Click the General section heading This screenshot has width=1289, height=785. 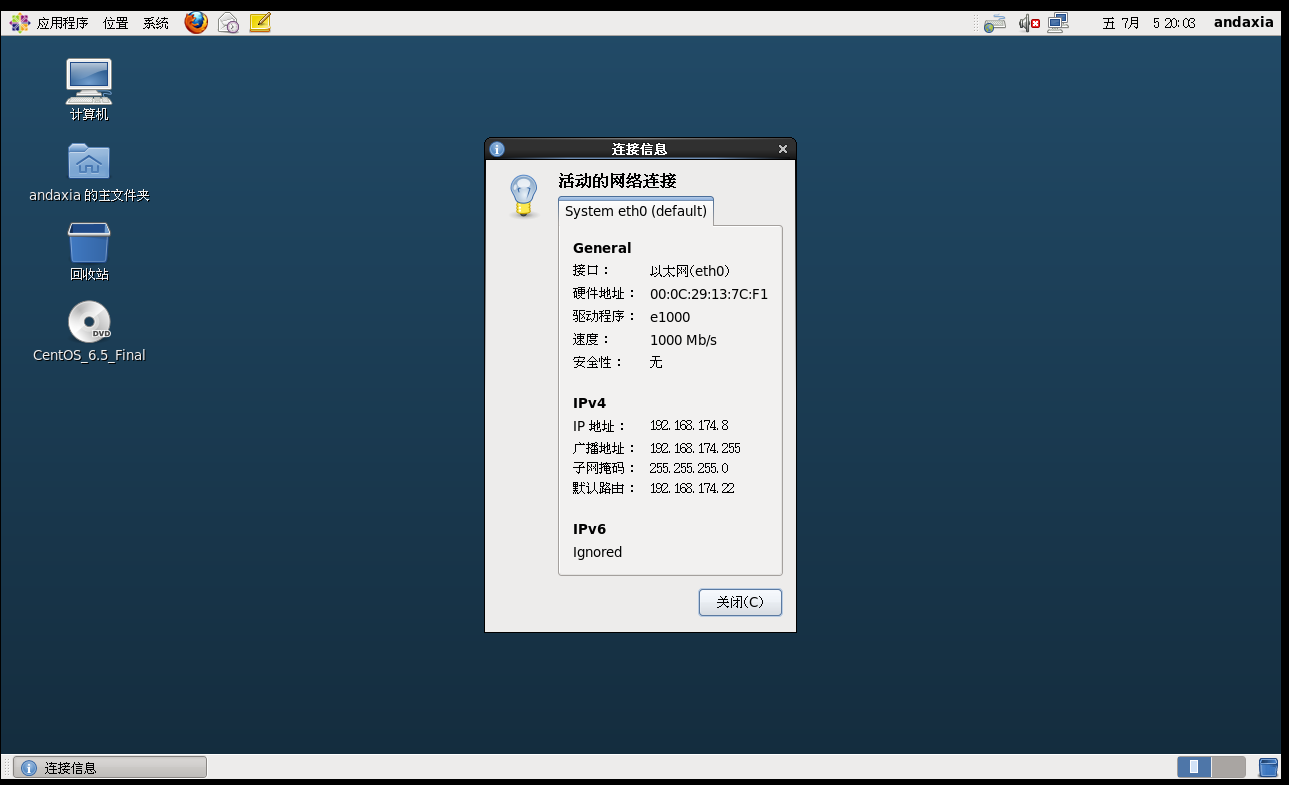click(x=602, y=248)
